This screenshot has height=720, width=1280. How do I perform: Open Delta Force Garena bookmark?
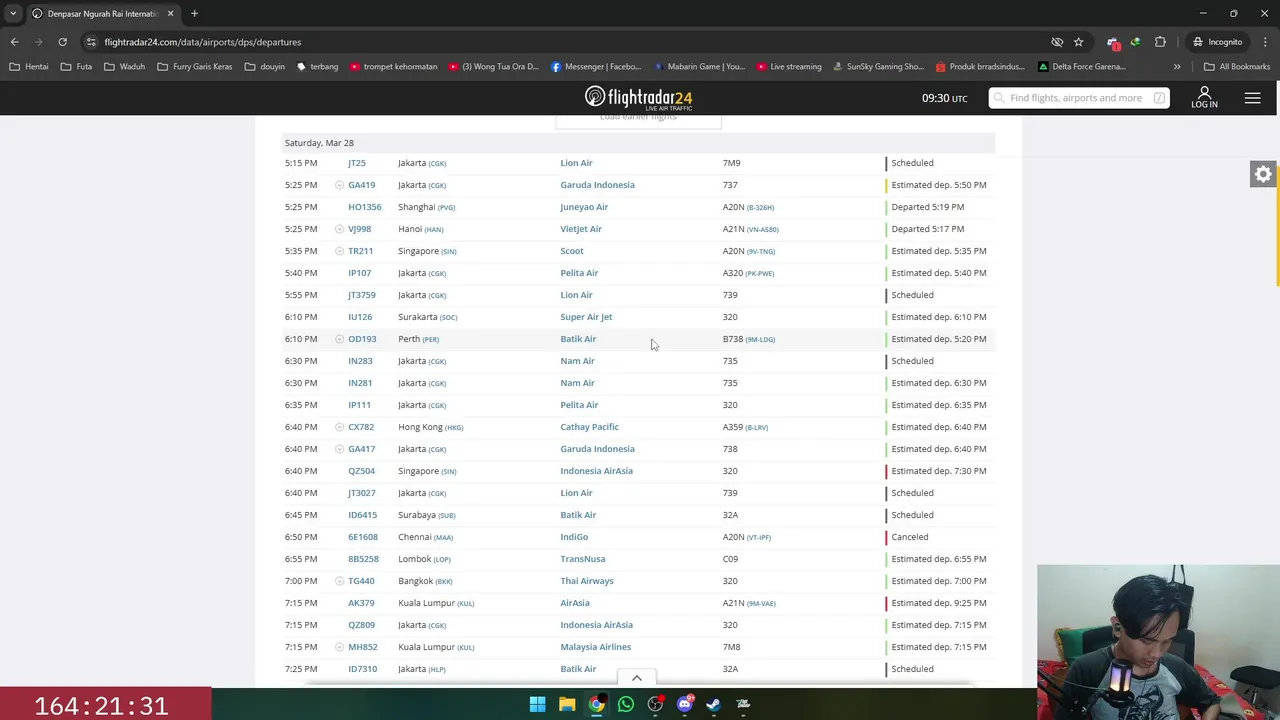(x=1081, y=67)
